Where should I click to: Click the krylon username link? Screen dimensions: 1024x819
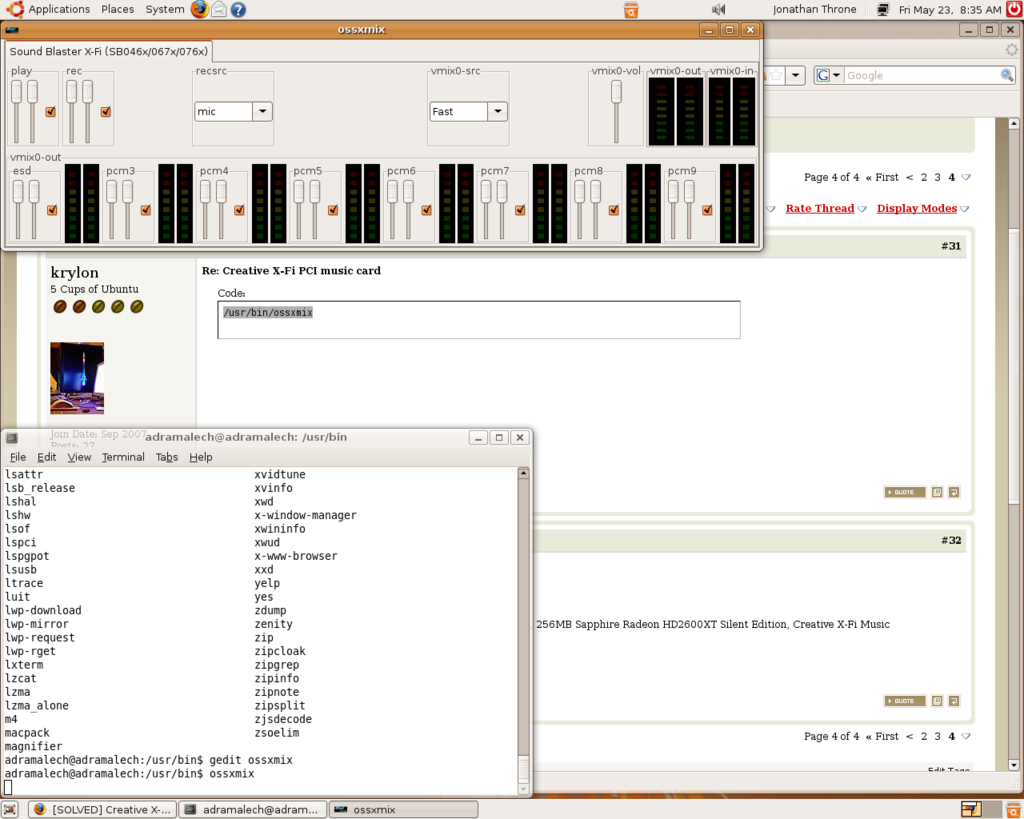(74, 272)
